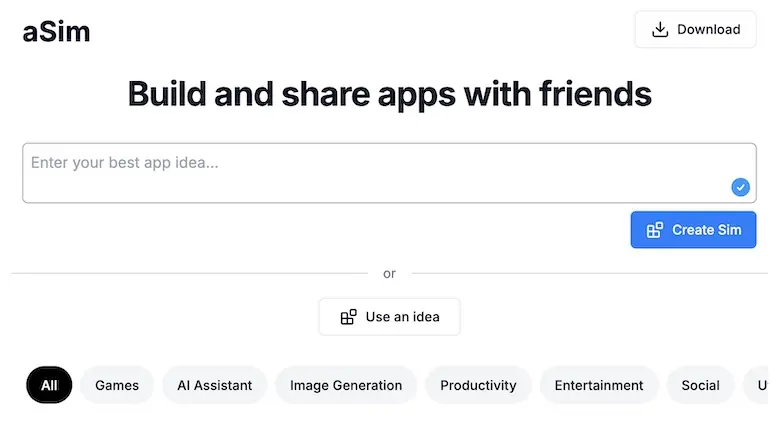The image size is (780, 426).
Task: Click the blocks icon beside Use an idea
Action: point(348,317)
